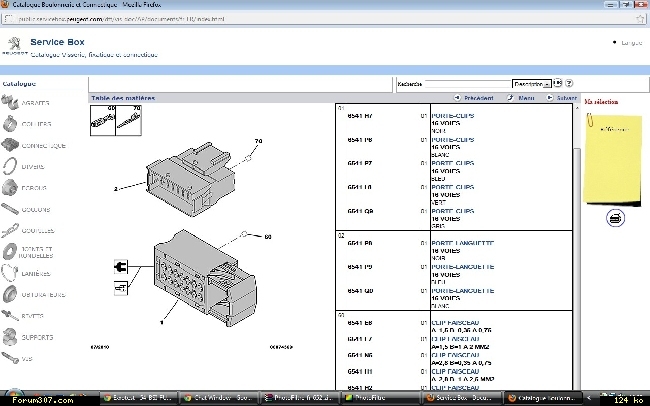The image size is (650, 406).
Task: Select the LANIÈRES strap icon
Action: coord(10,273)
